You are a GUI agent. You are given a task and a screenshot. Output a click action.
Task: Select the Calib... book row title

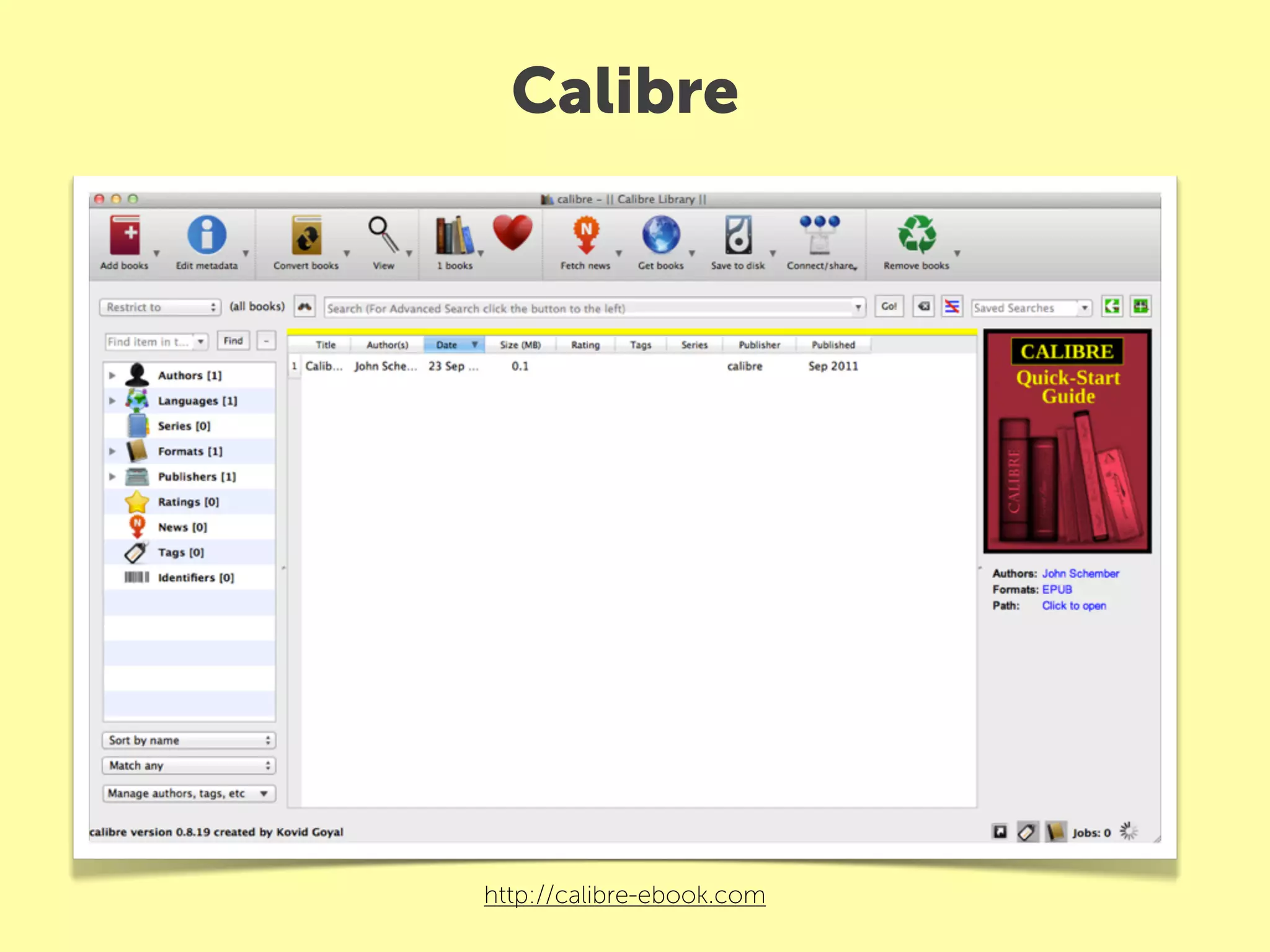click(324, 366)
